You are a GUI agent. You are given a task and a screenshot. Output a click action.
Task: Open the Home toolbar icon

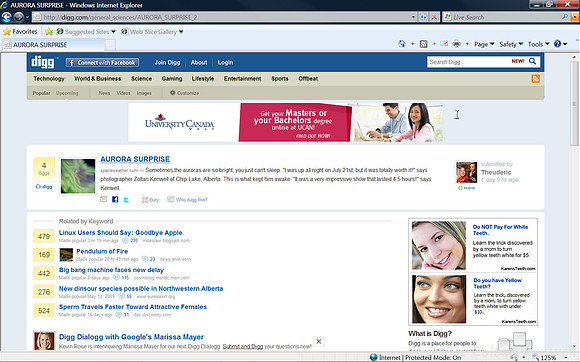(x=402, y=44)
